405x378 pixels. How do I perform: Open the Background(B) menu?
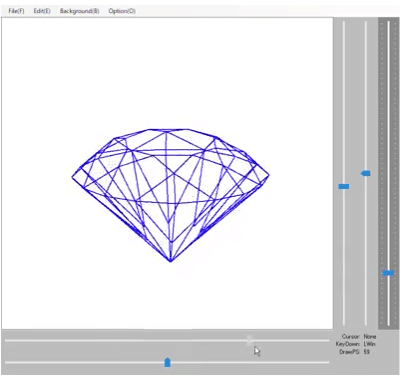click(x=80, y=11)
